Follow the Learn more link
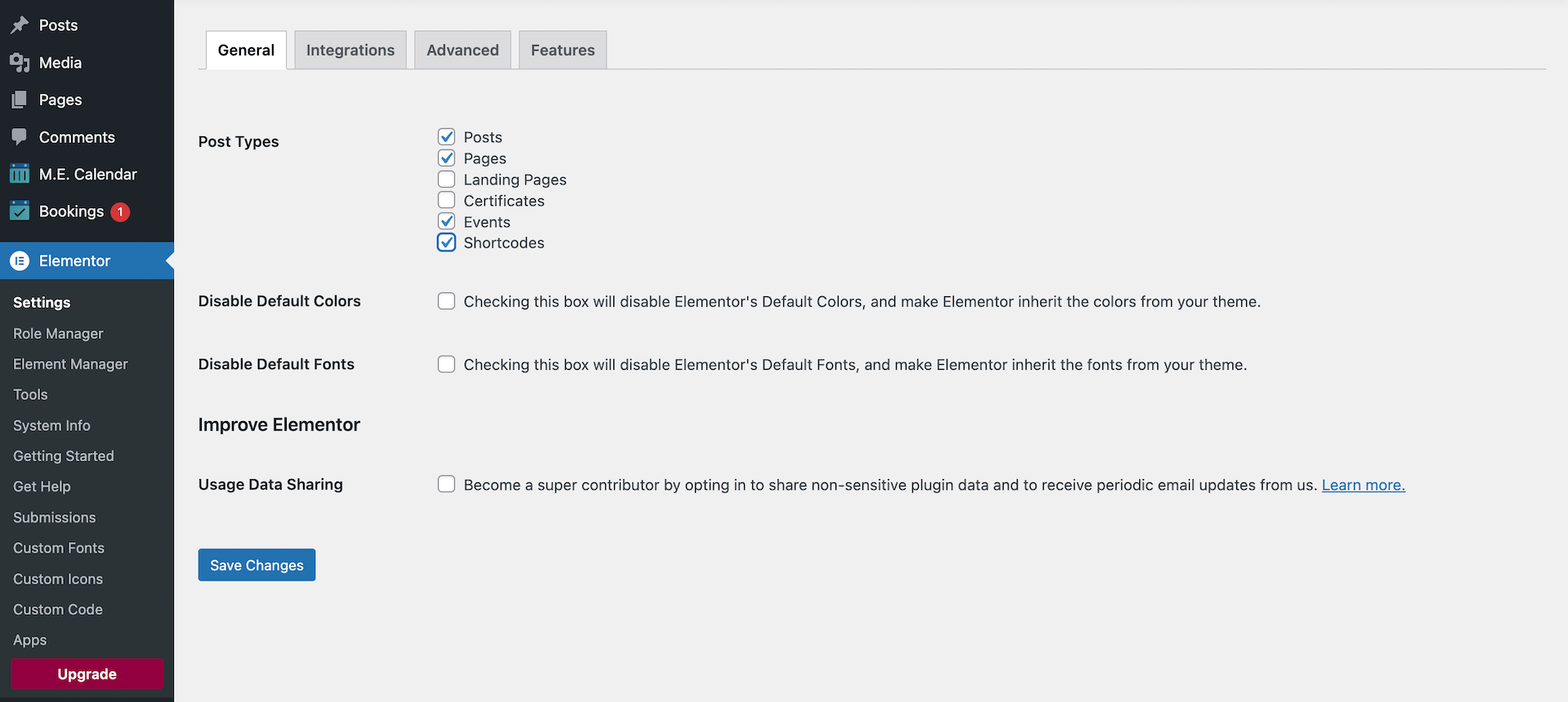The image size is (1568, 702). 1363,485
